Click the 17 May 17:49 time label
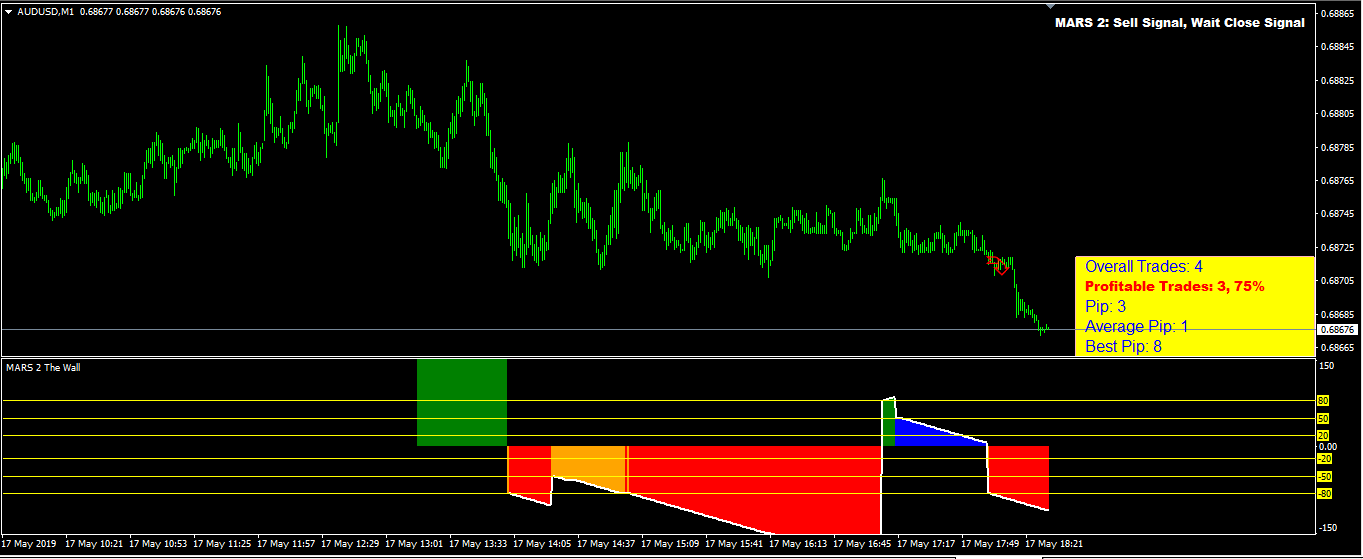 (x=990, y=544)
